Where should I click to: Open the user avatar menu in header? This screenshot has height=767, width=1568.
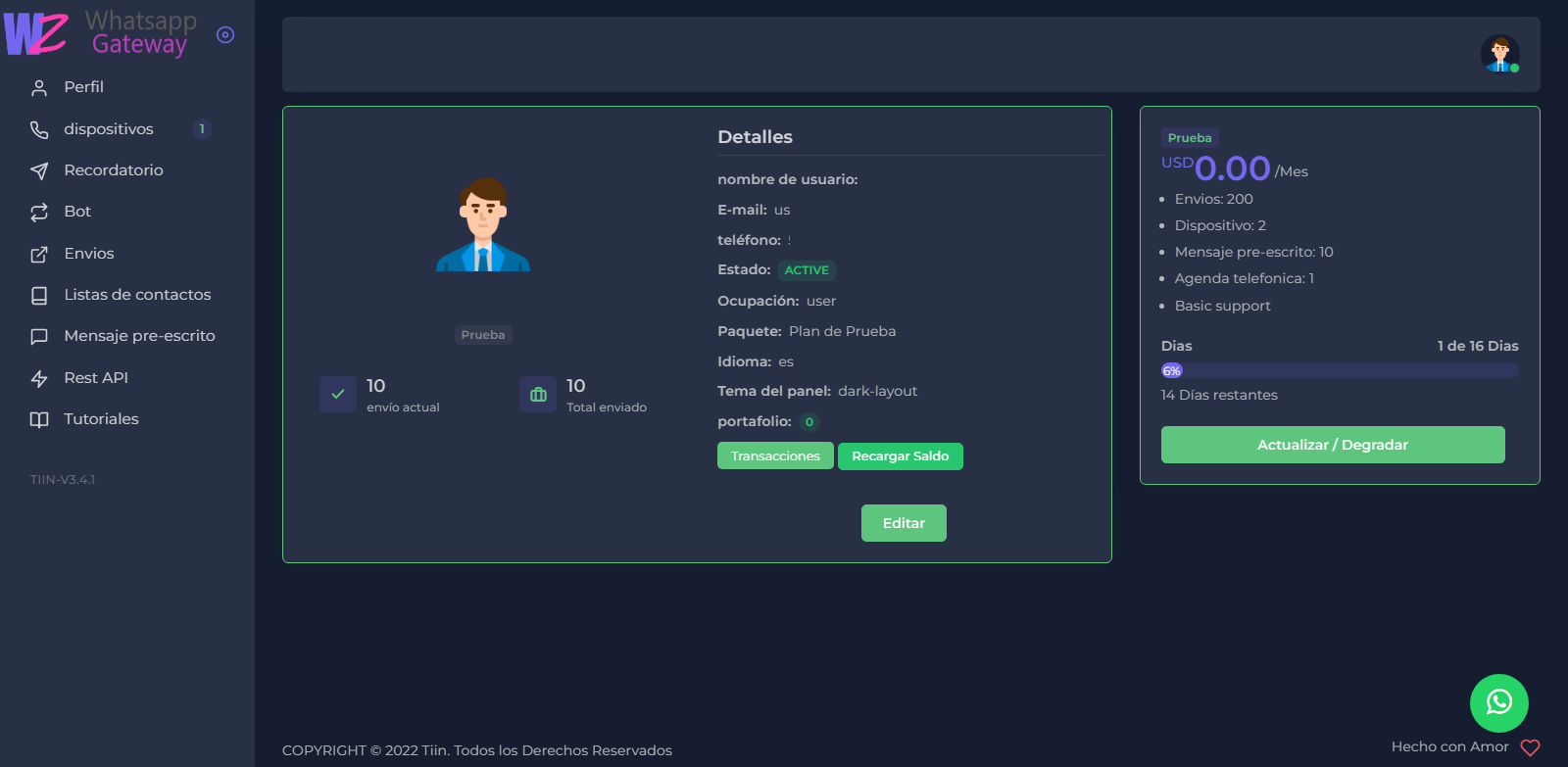pos(1499,54)
